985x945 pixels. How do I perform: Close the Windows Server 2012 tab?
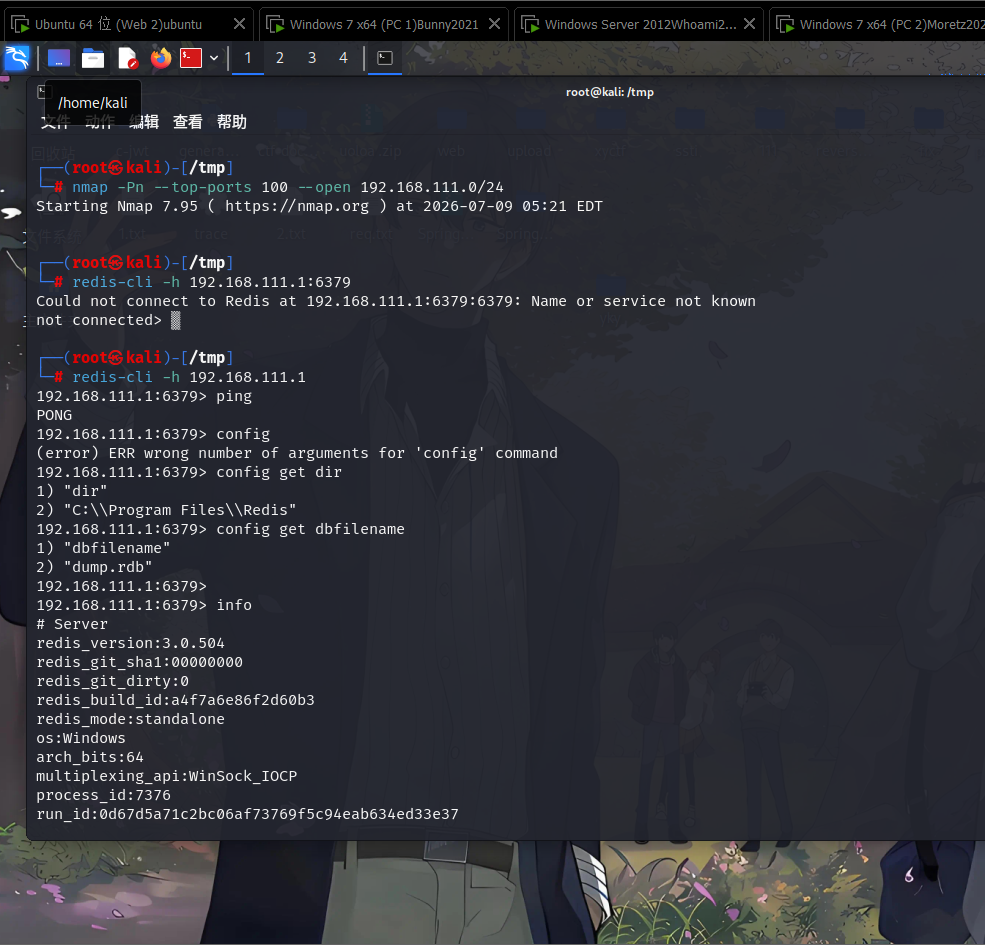[749, 24]
